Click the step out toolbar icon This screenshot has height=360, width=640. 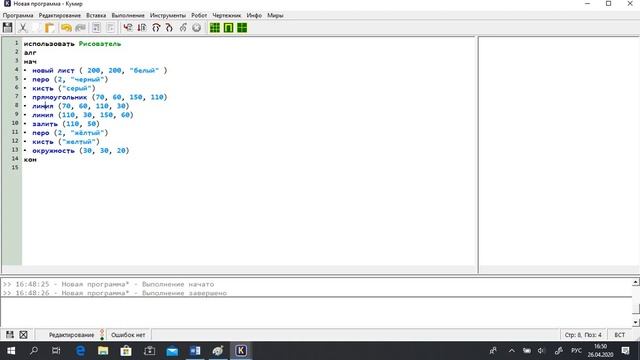click(x=183, y=28)
